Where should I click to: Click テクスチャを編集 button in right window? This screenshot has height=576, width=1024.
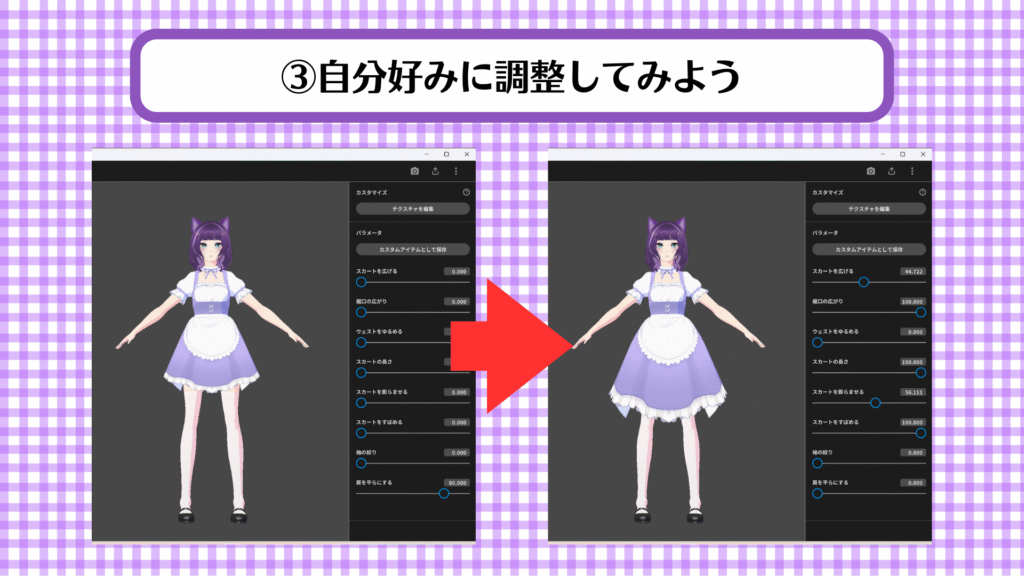[870, 209]
